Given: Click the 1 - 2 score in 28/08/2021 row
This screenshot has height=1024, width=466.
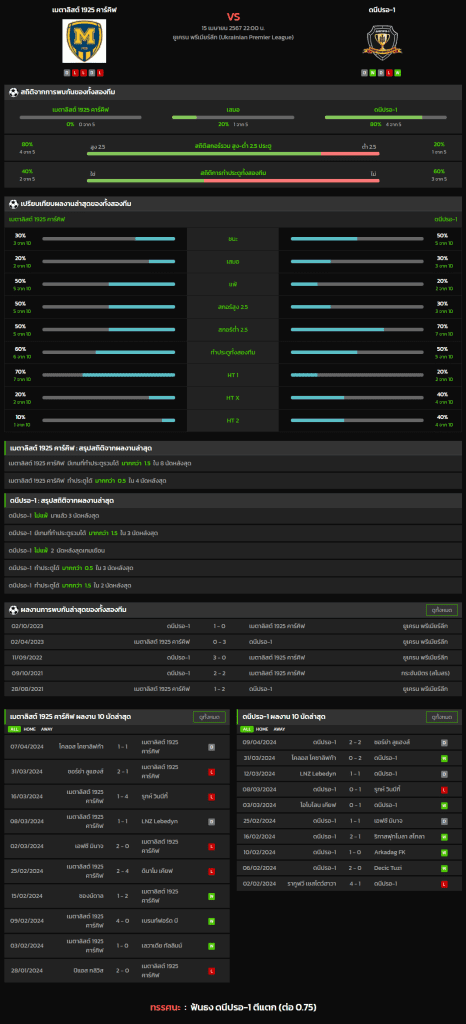Looking at the screenshot, I should [x=219, y=689].
